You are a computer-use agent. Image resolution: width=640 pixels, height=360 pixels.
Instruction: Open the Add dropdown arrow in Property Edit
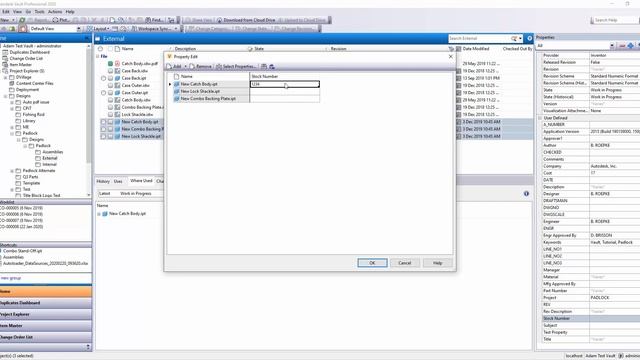pos(185,66)
